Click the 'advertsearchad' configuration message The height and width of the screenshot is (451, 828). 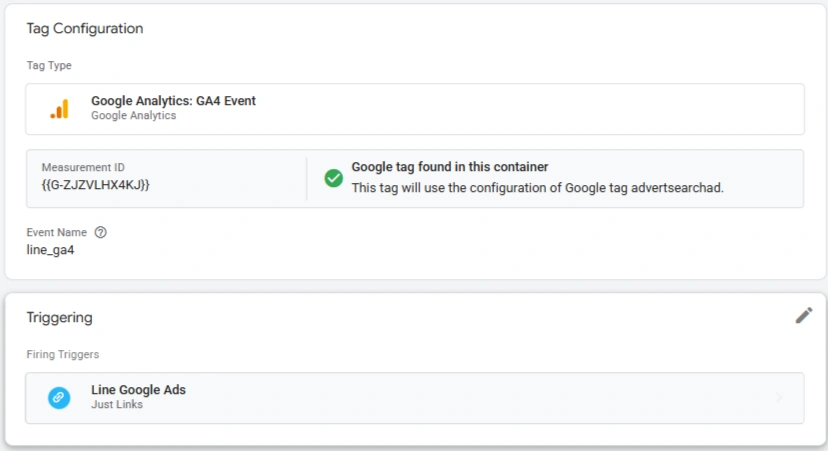tap(538, 188)
